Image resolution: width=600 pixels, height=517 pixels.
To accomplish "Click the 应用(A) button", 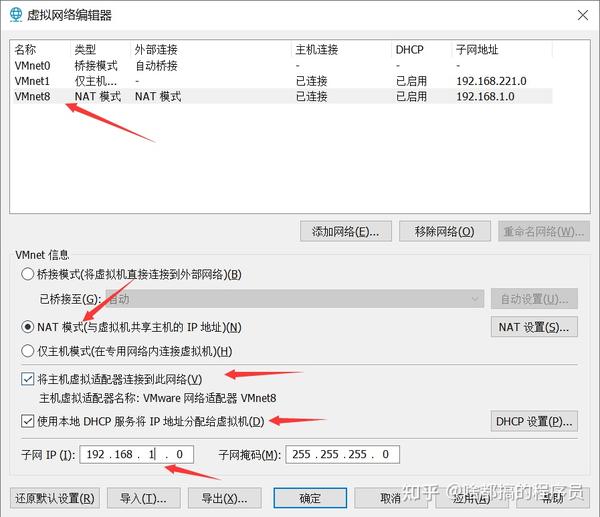I will click(x=472, y=498).
